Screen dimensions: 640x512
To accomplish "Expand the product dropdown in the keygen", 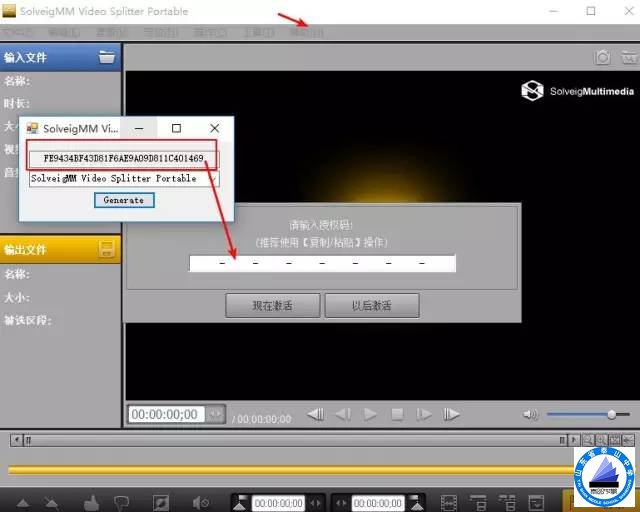I will click(x=212, y=179).
